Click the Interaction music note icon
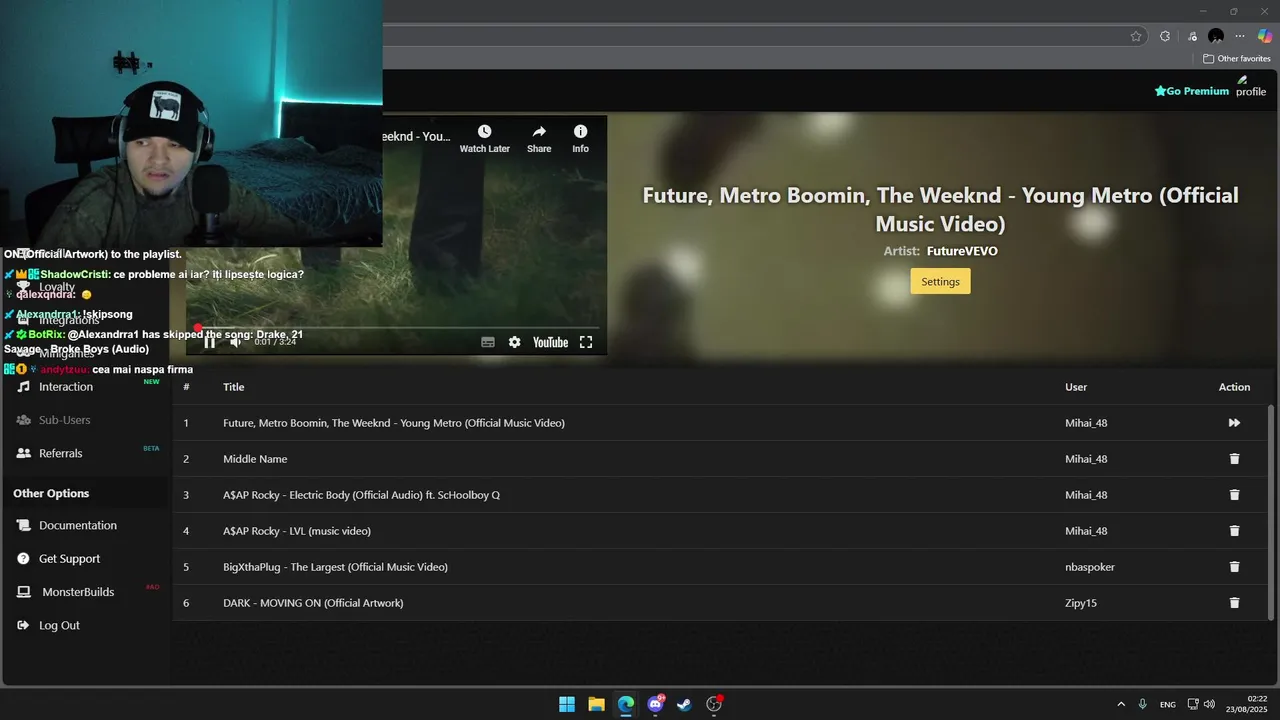The width and height of the screenshot is (1280, 720). coord(24,387)
